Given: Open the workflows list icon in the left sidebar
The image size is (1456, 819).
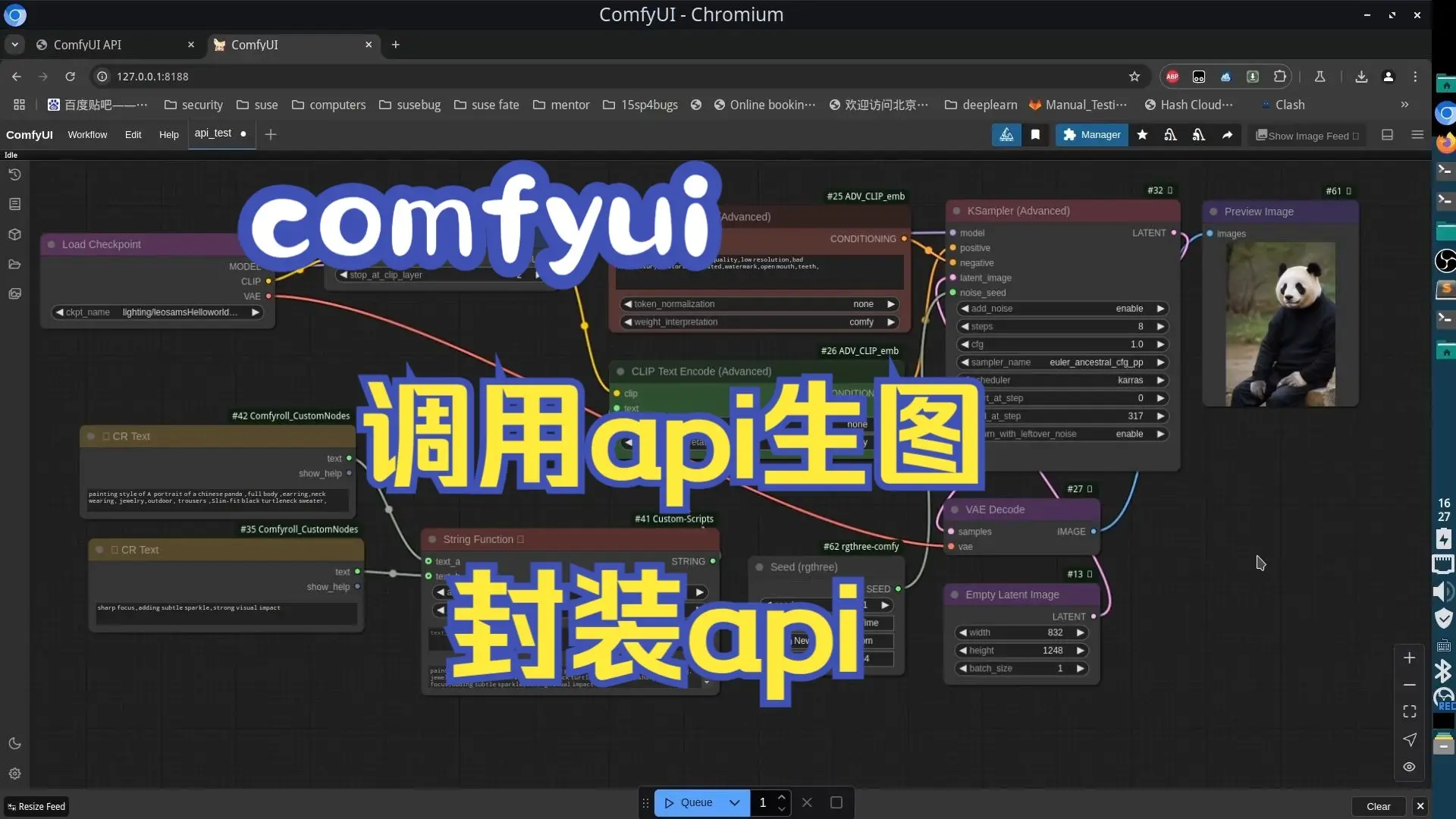Looking at the screenshot, I should tap(14, 204).
